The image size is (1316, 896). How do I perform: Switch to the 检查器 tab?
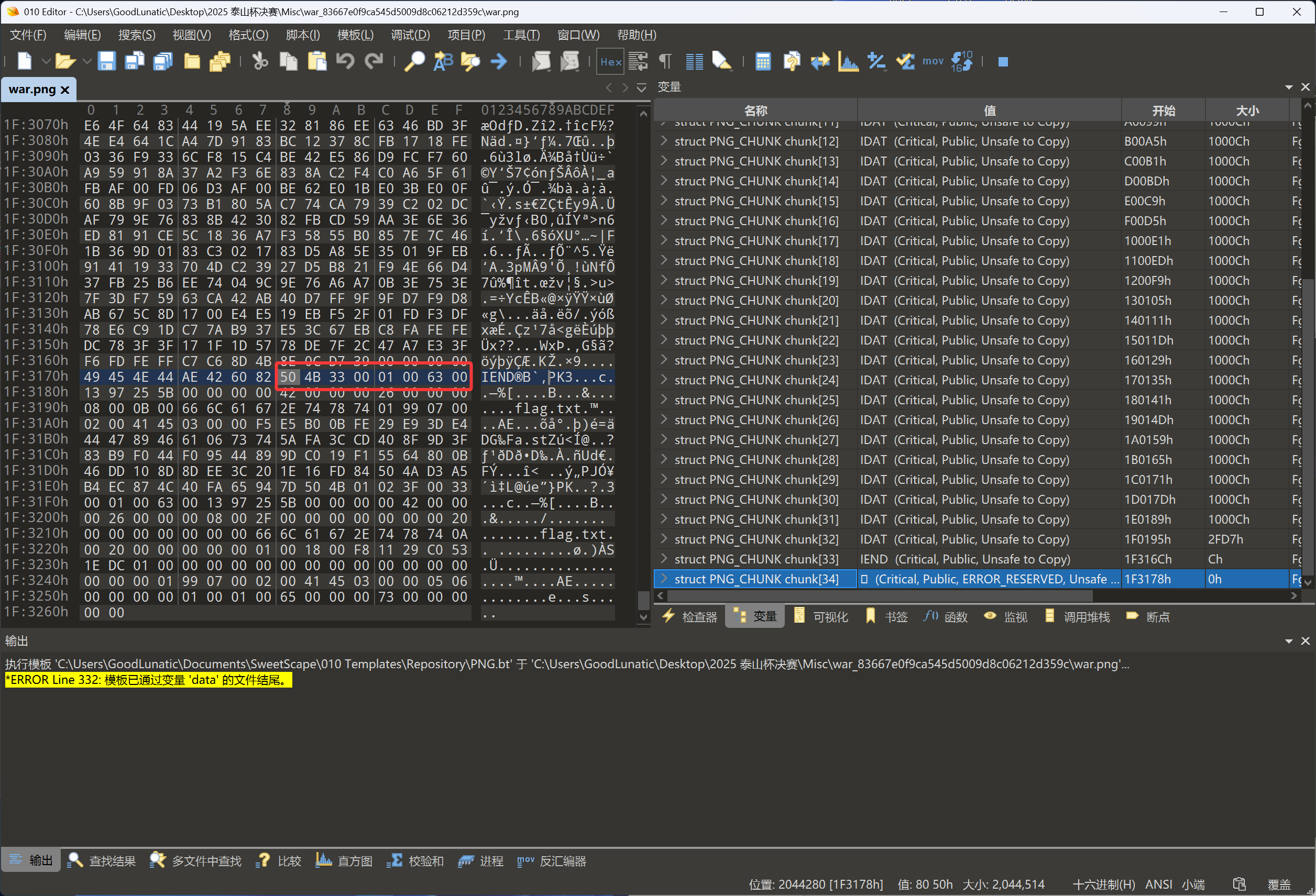(x=690, y=616)
